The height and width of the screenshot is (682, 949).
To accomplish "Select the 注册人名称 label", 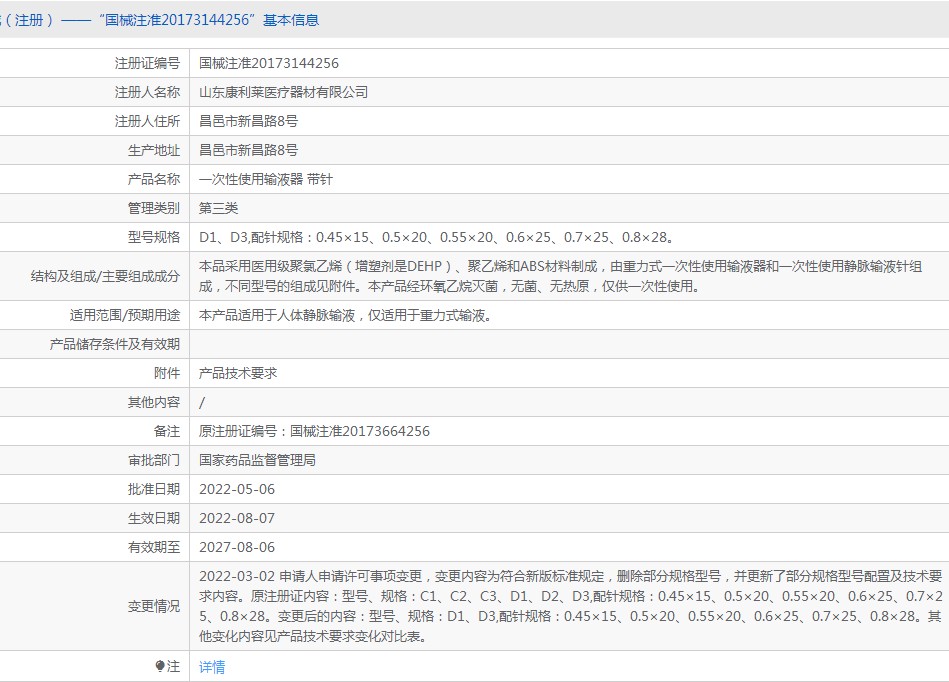I will [147, 92].
